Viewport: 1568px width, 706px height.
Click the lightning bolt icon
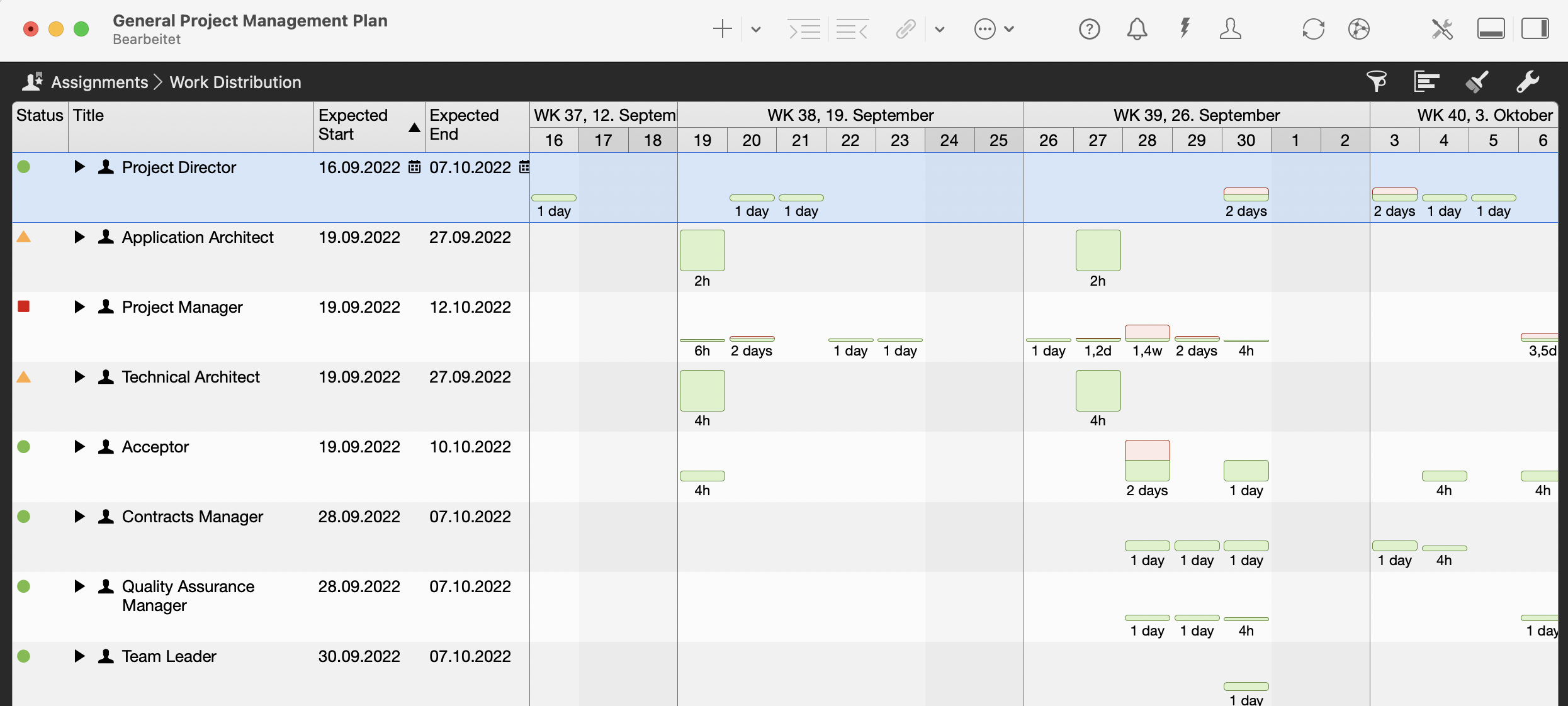coord(1185,29)
